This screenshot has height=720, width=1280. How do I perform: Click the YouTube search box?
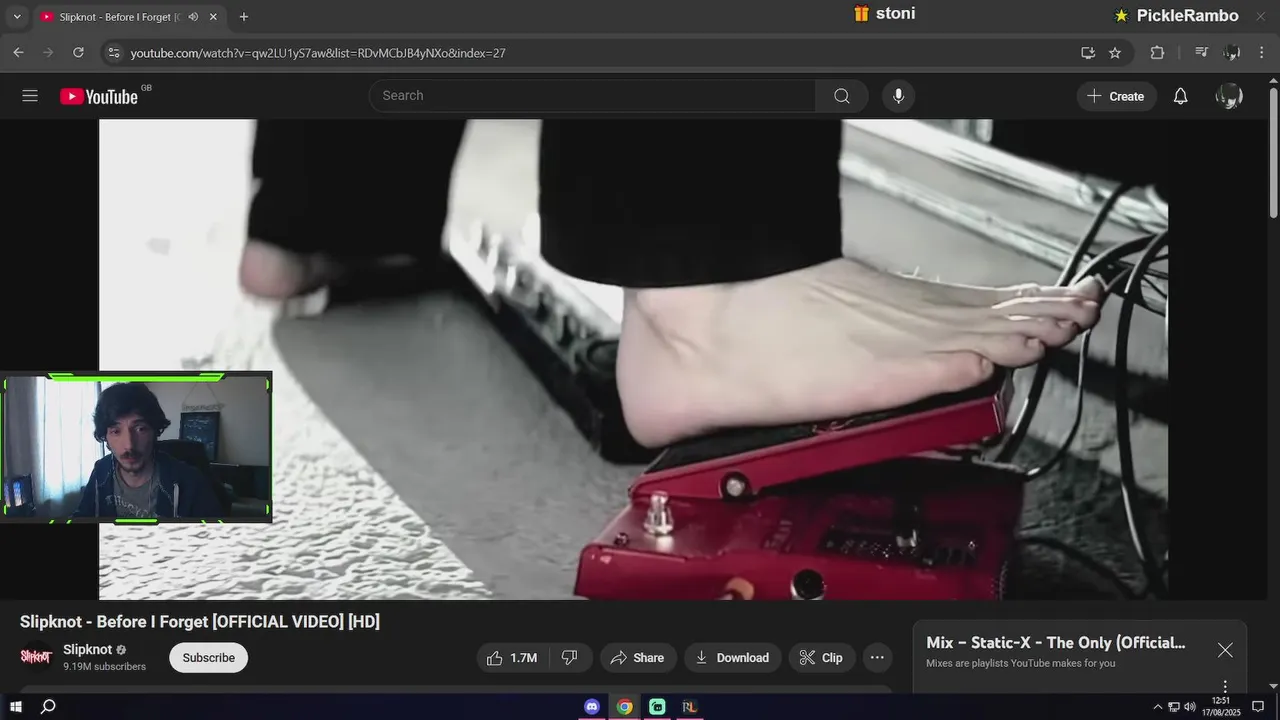coord(592,96)
